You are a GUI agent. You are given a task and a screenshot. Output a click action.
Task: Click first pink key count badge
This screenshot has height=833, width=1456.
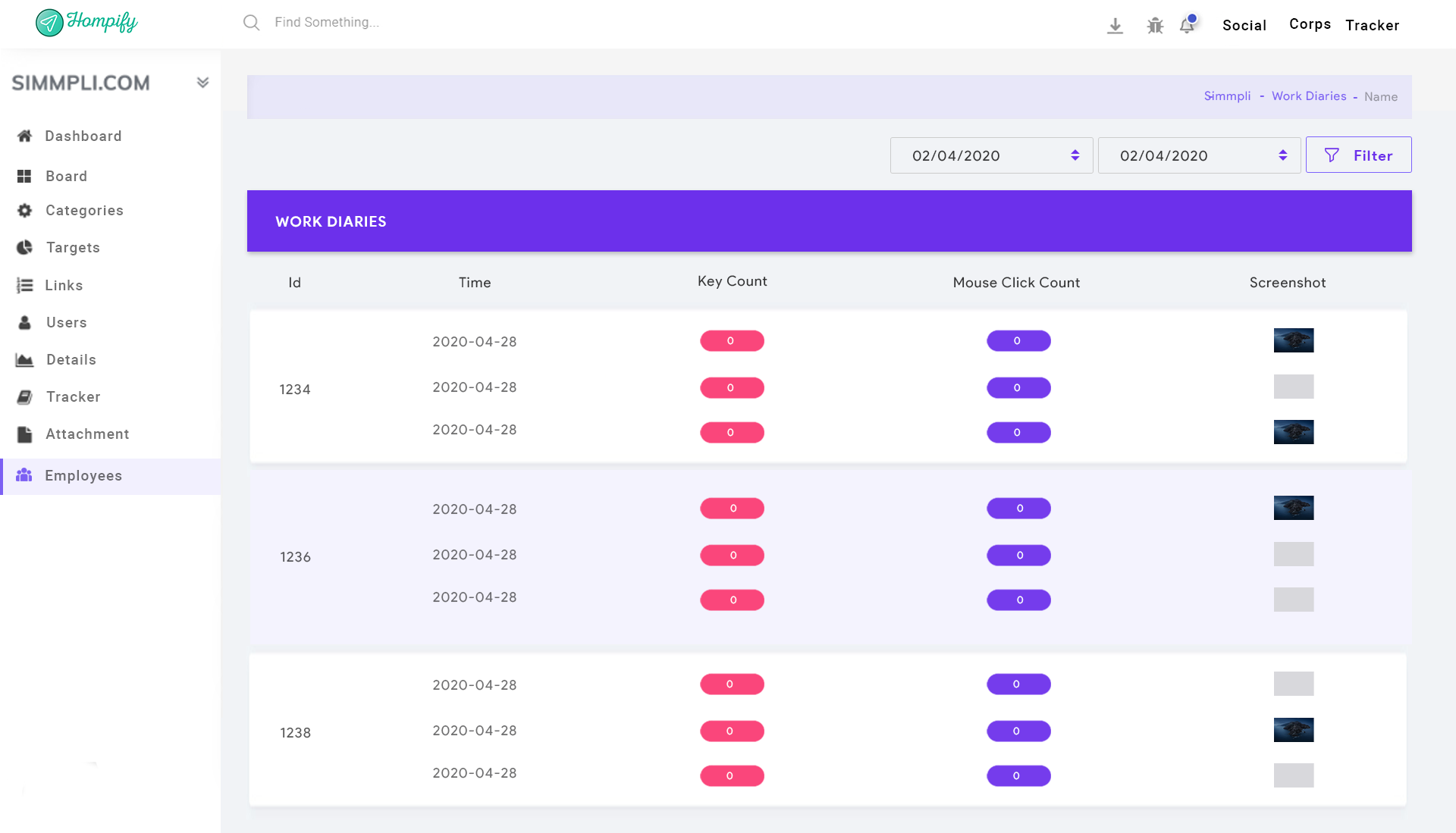[731, 341]
